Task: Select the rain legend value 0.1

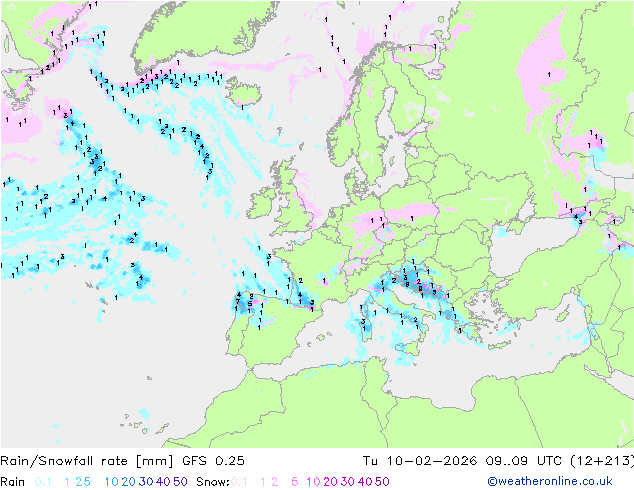Action: click(43, 482)
